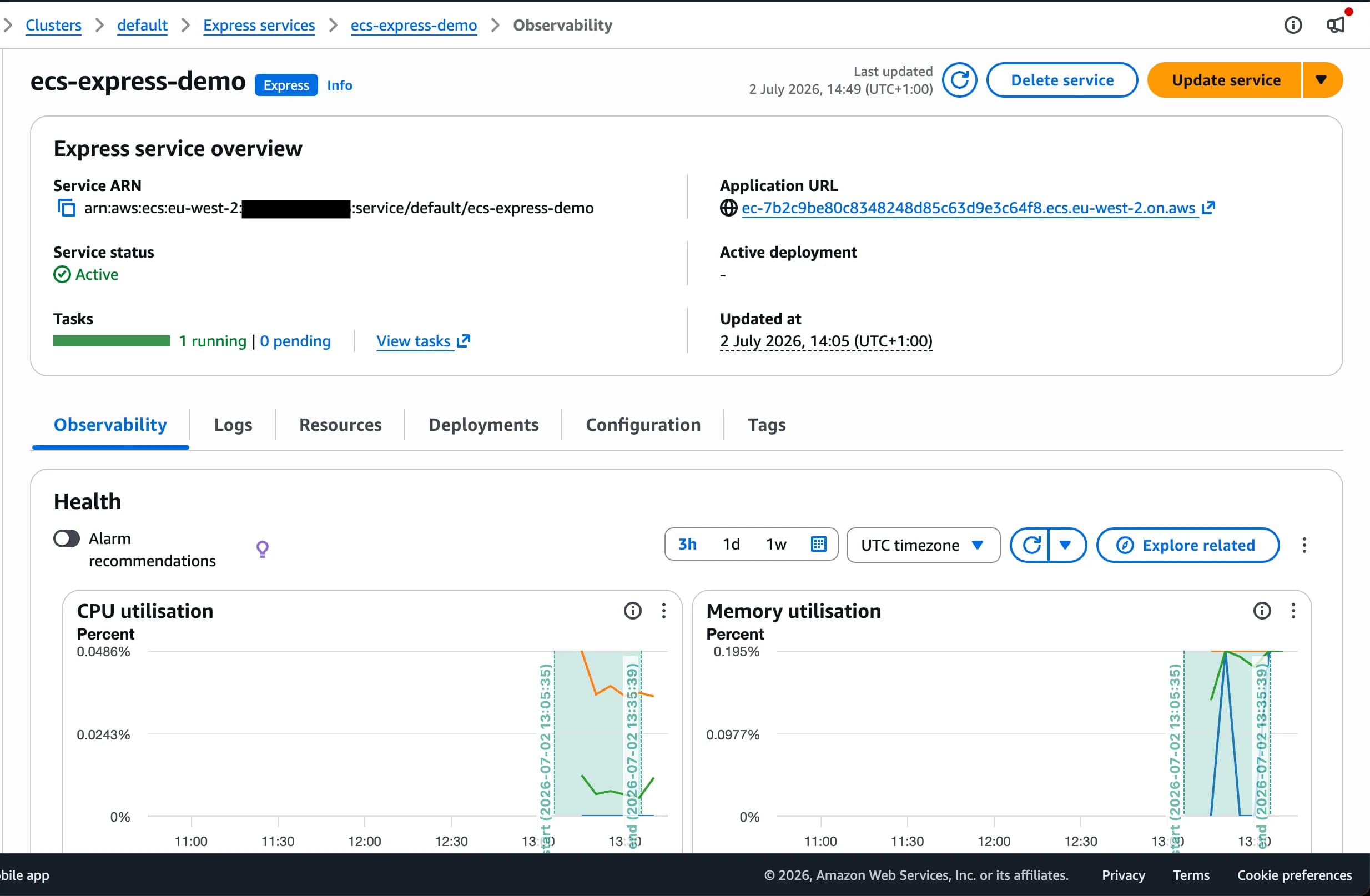Expand the Update service dropdown arrow
Screen dimensions: 1370x896
point(1322,80)
